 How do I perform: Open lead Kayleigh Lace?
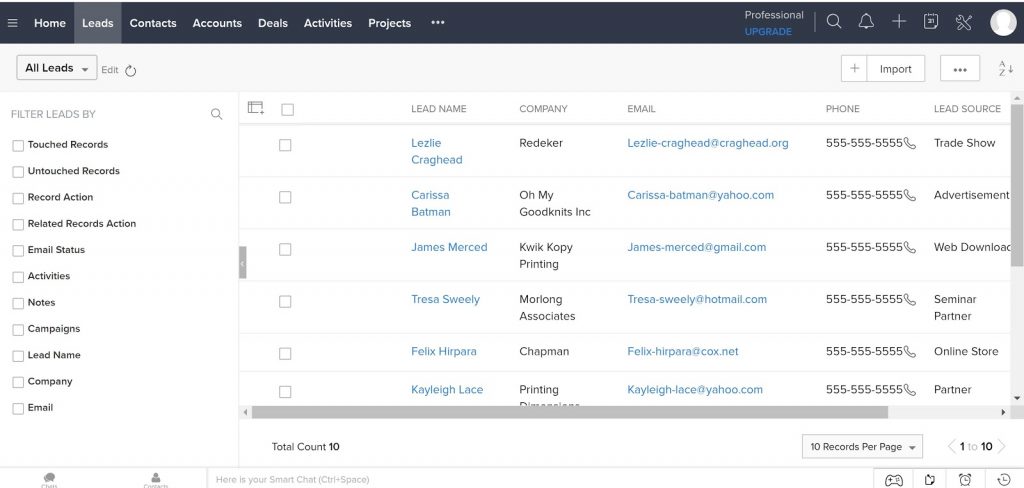447,390
